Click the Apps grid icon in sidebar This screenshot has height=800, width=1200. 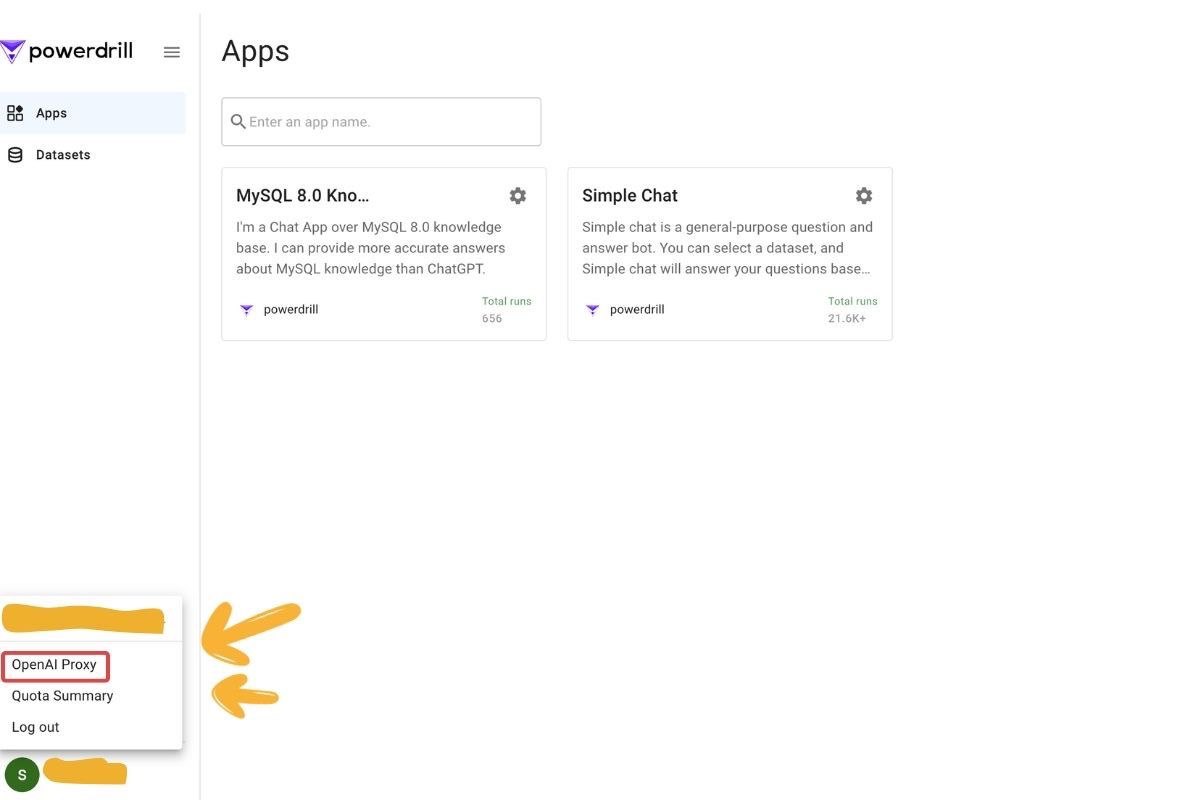(15, 113)
